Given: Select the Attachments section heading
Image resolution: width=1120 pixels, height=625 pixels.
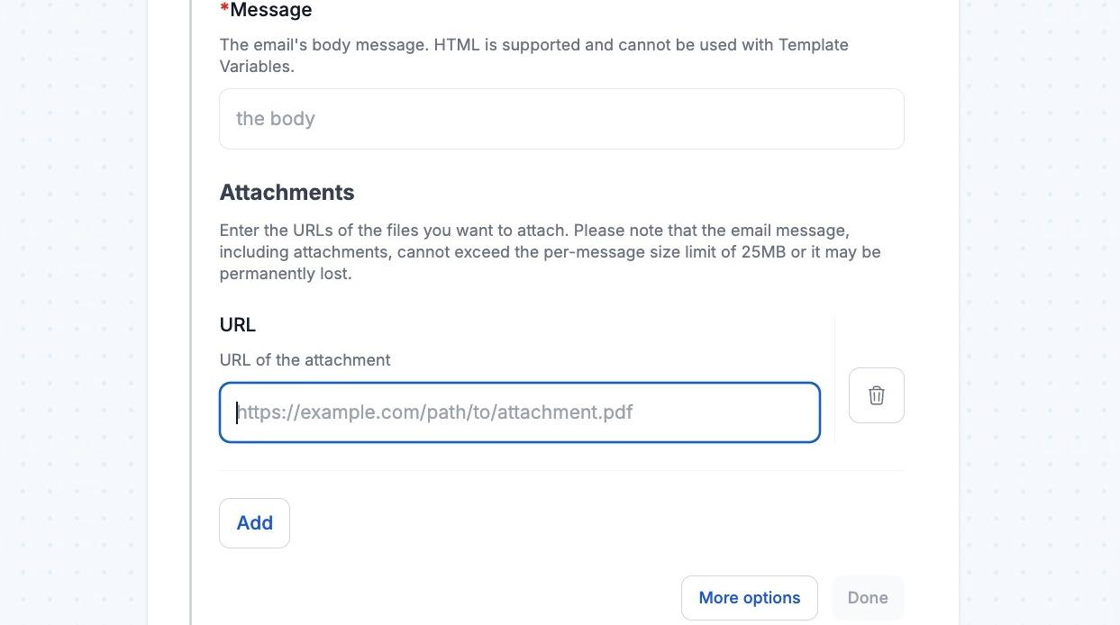Looking at the screenshot, I should point(287,192).
